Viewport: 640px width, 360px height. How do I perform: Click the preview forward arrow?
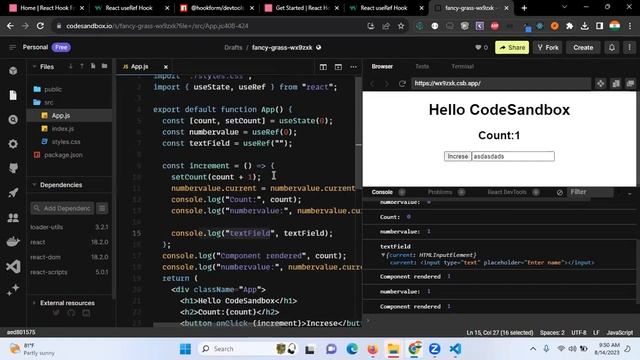pyautogui.click(x=387, y=84)
